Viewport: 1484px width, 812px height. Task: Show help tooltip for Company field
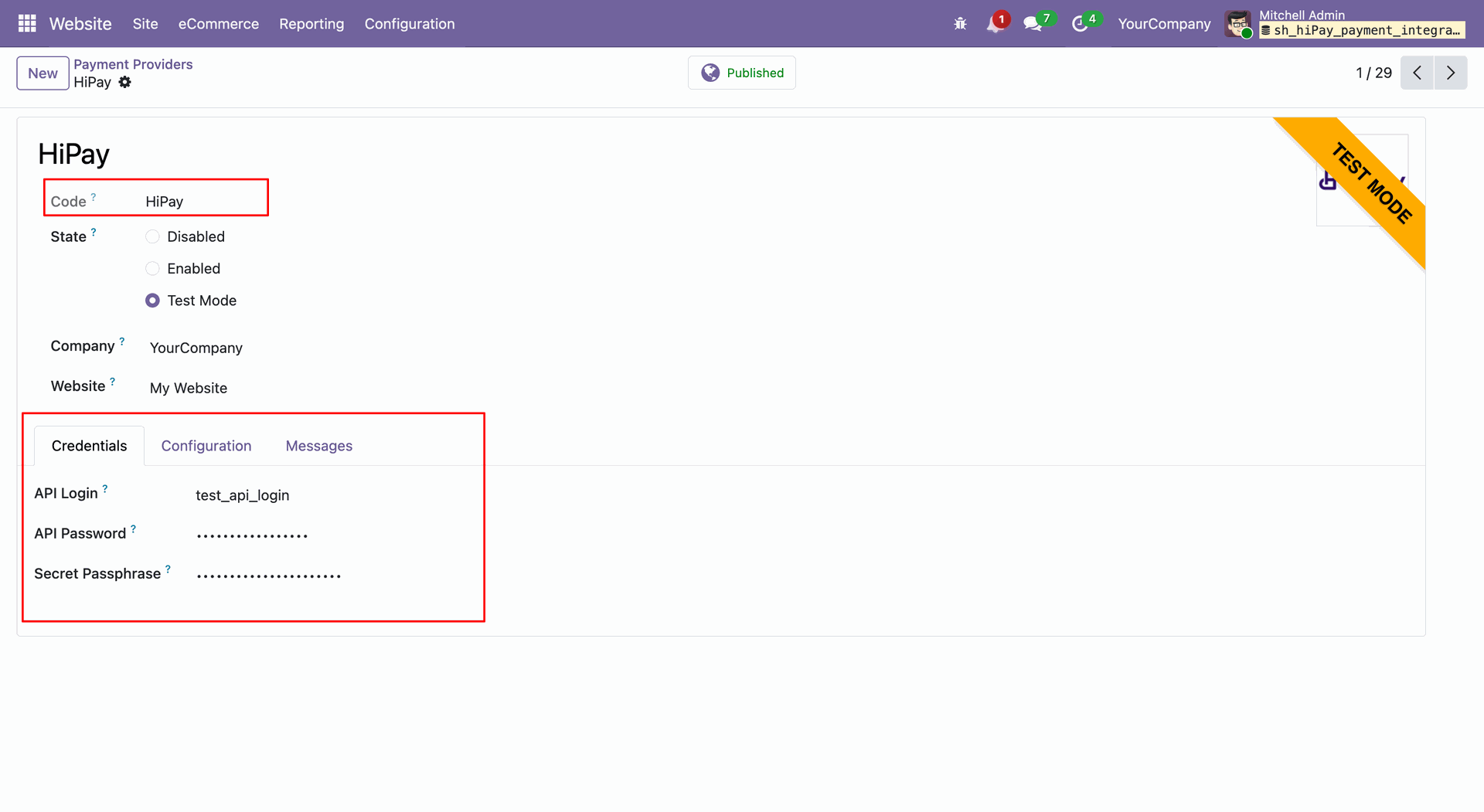click(x=122, y=341)
